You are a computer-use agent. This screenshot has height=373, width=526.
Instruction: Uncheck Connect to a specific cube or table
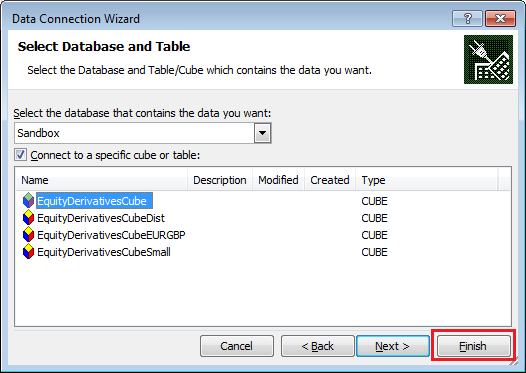coord(20,155)
